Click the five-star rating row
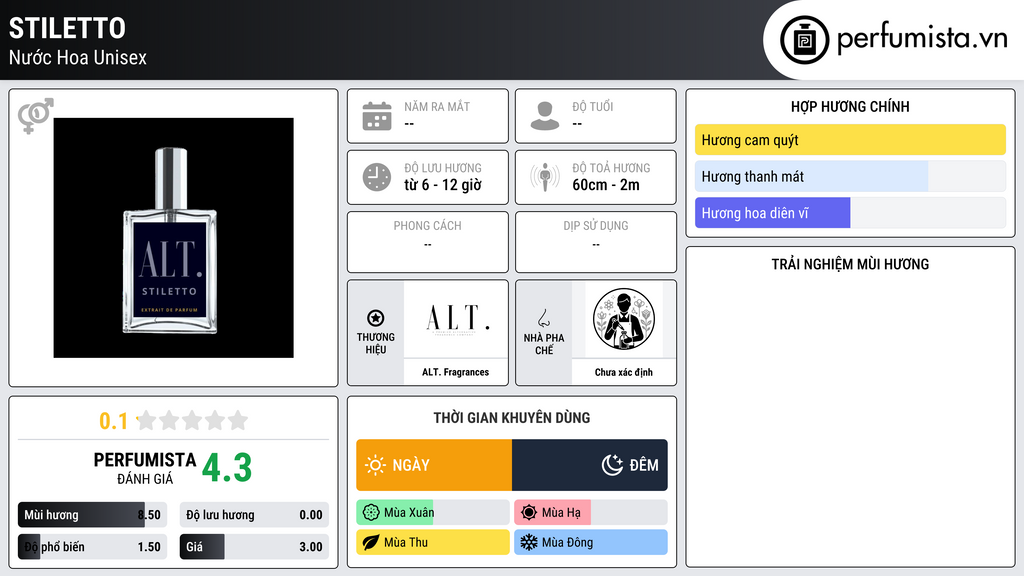Image resolution: width=1024 pixels, height=576 pixels. 193,420
